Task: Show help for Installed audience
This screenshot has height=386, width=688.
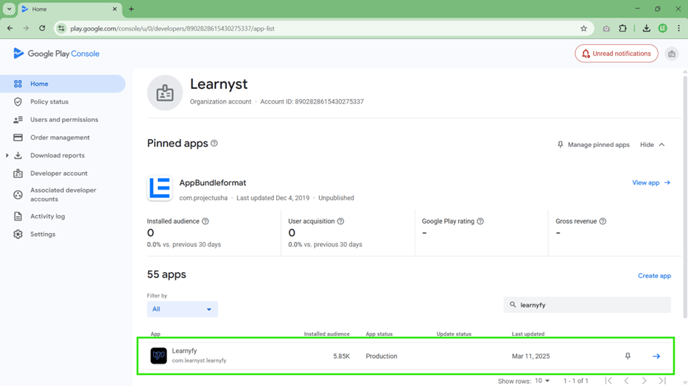Action: (205, 222)
